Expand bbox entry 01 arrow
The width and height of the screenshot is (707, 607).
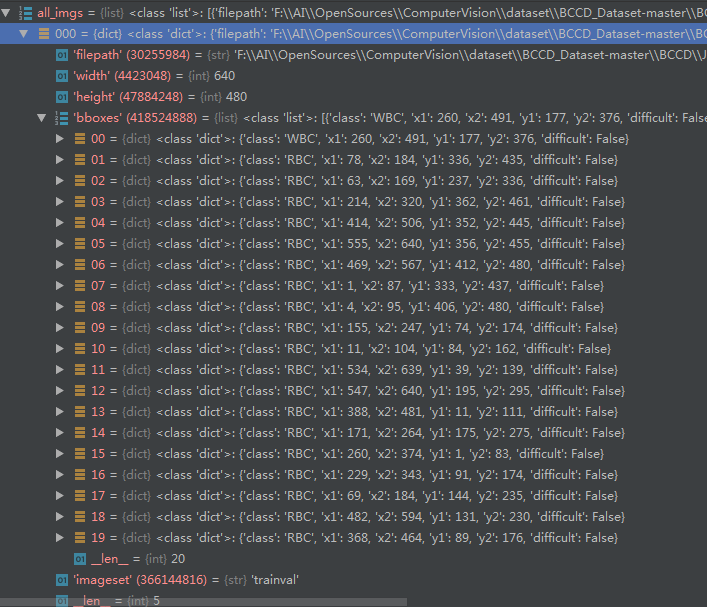click(x=60, y=160)
